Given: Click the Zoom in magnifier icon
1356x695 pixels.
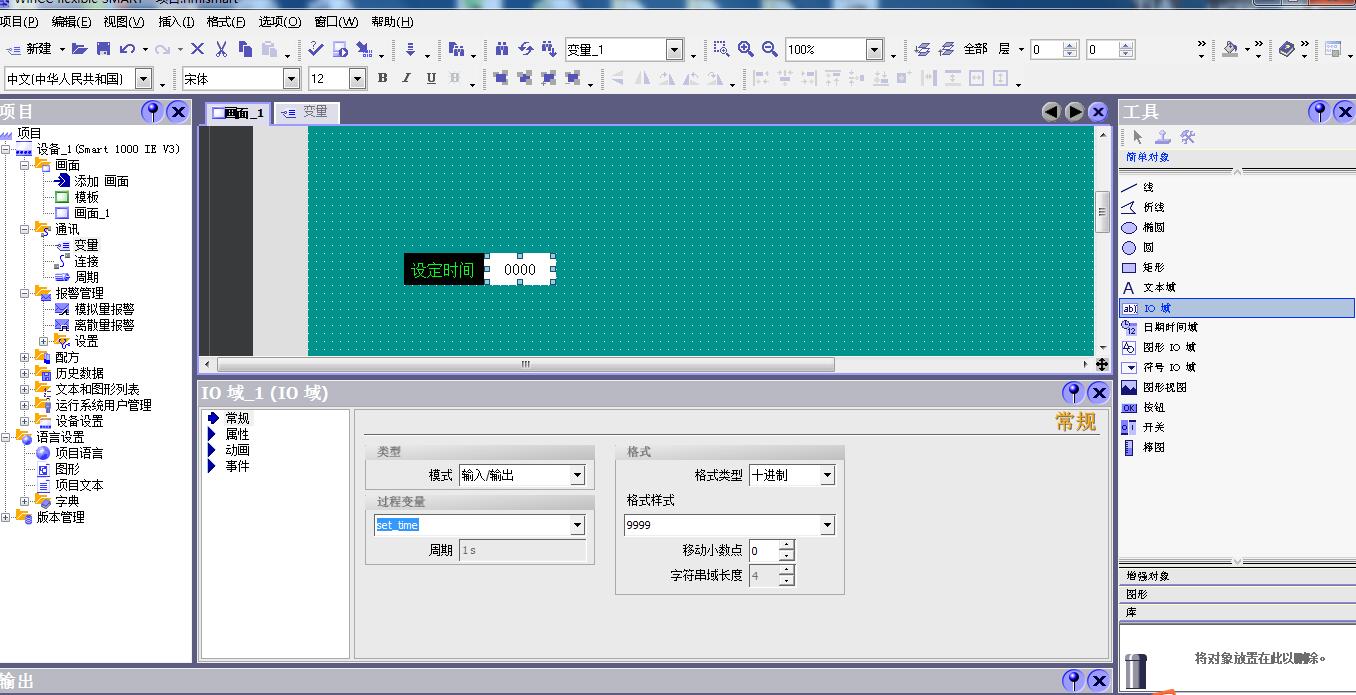Looking at the screenshot, I should (746, 49).
